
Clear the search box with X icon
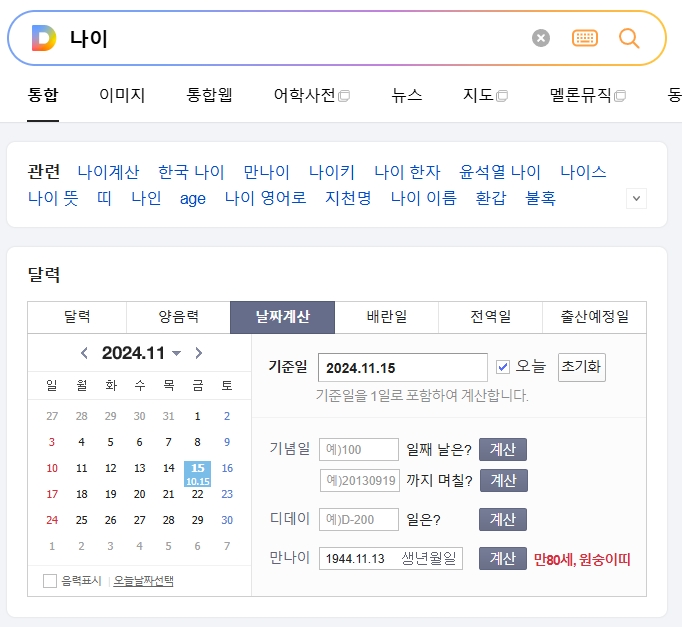[x=541, y=38]
